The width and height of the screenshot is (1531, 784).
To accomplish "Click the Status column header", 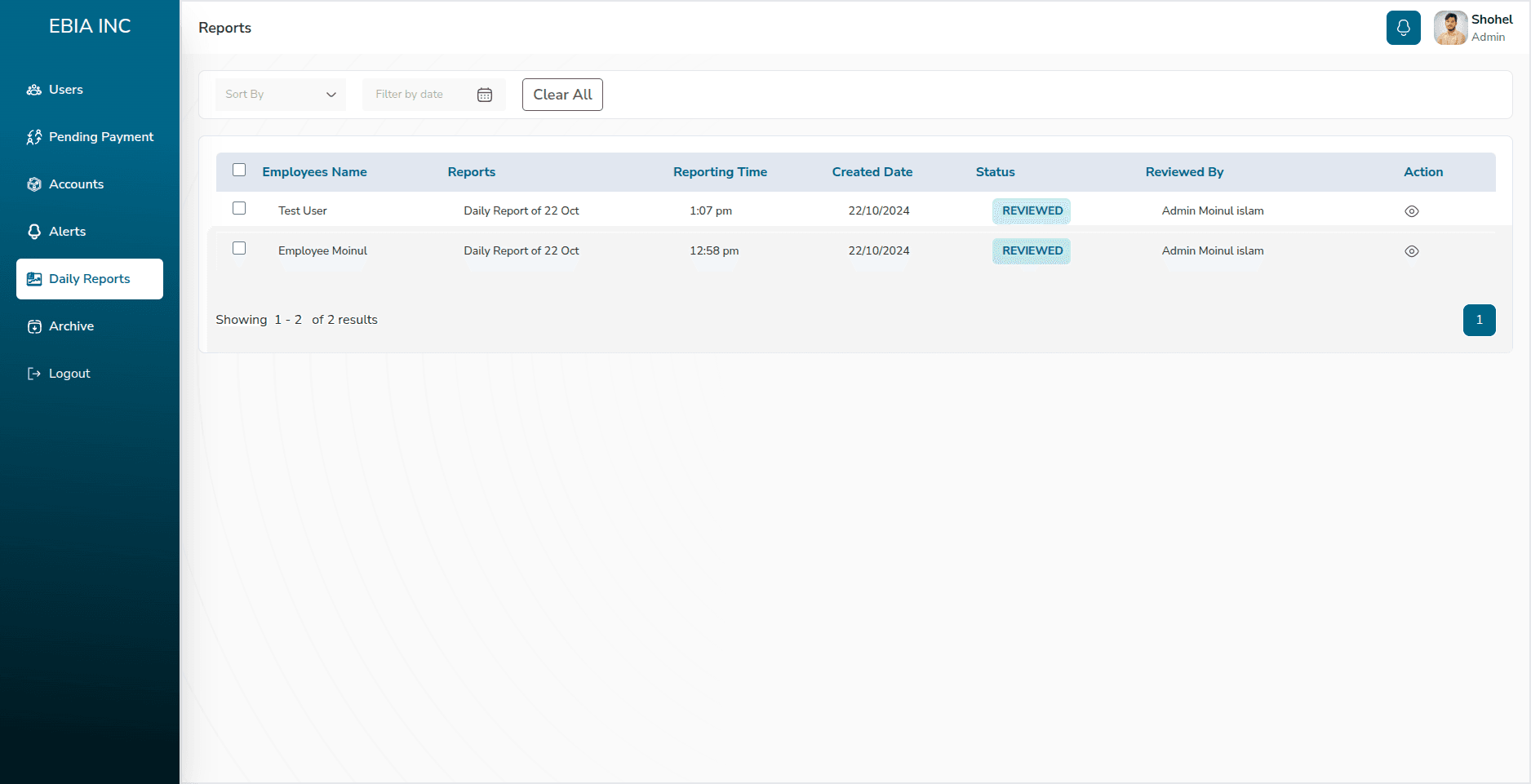I will (x=996, y=172).
